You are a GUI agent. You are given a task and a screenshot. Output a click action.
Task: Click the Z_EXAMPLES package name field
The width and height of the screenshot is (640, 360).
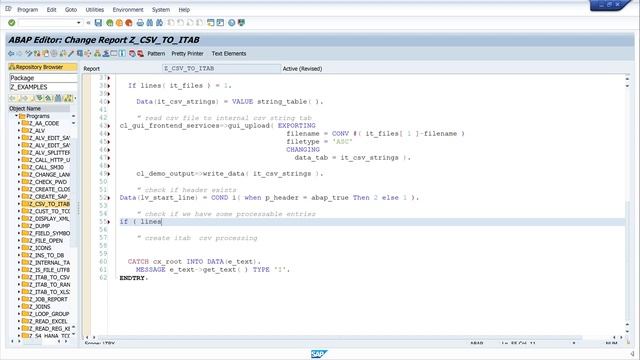pos(43,87)
